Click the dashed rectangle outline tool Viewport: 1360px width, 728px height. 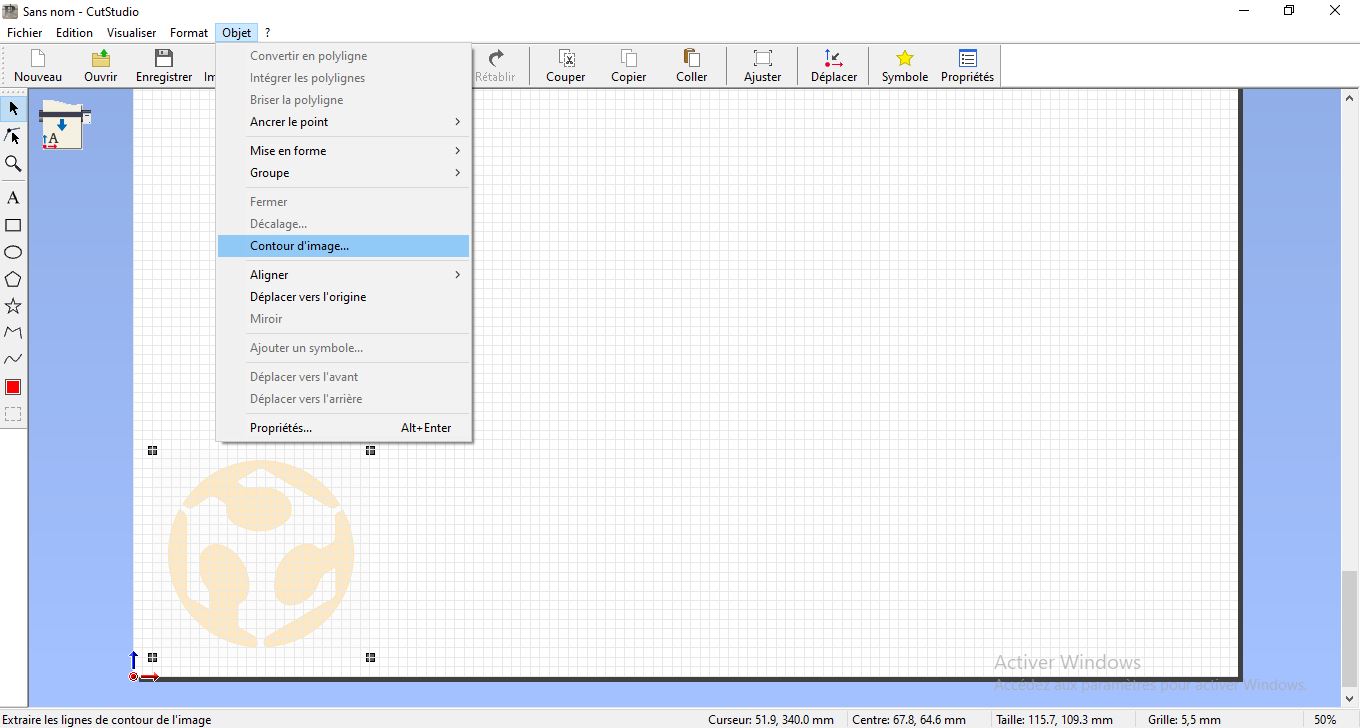click(x=13, y=414)
